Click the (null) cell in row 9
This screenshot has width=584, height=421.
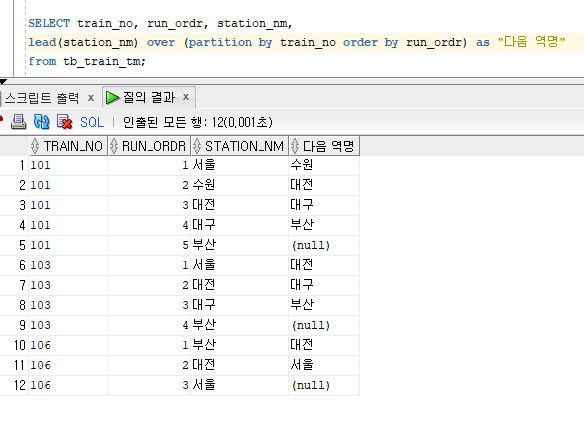(324, 325)
